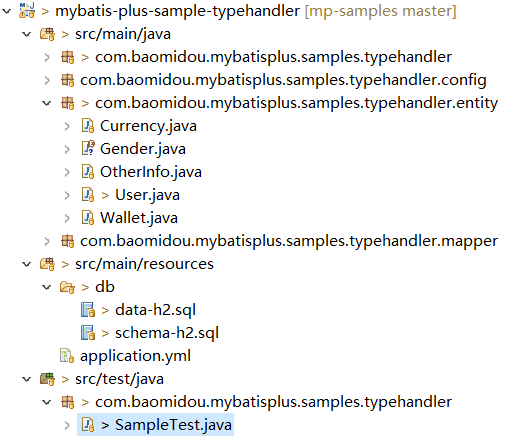Expand the User.java node
516x438 pixels.
67,195
